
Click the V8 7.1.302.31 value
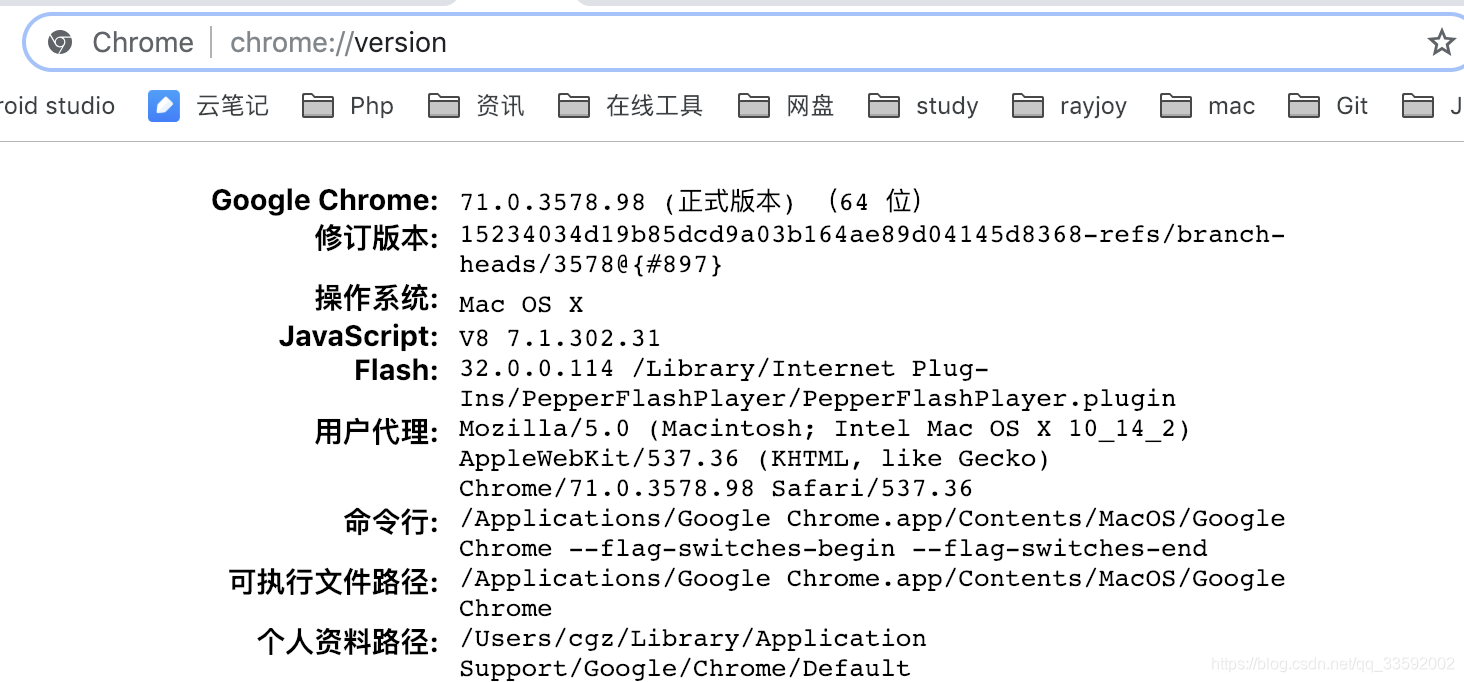tap(559, 339)
